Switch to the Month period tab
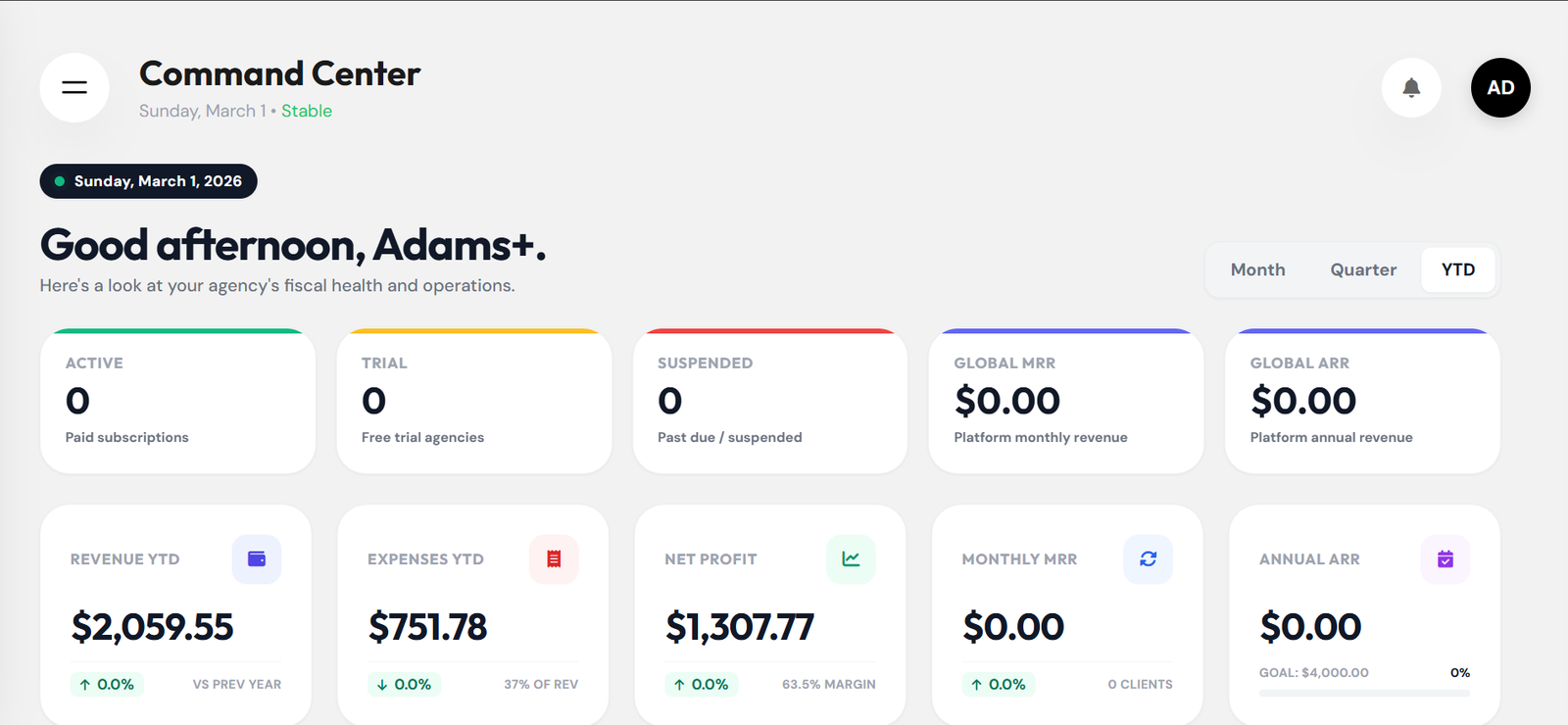This screenshot has width=1568, height=725. (1257, 269)
